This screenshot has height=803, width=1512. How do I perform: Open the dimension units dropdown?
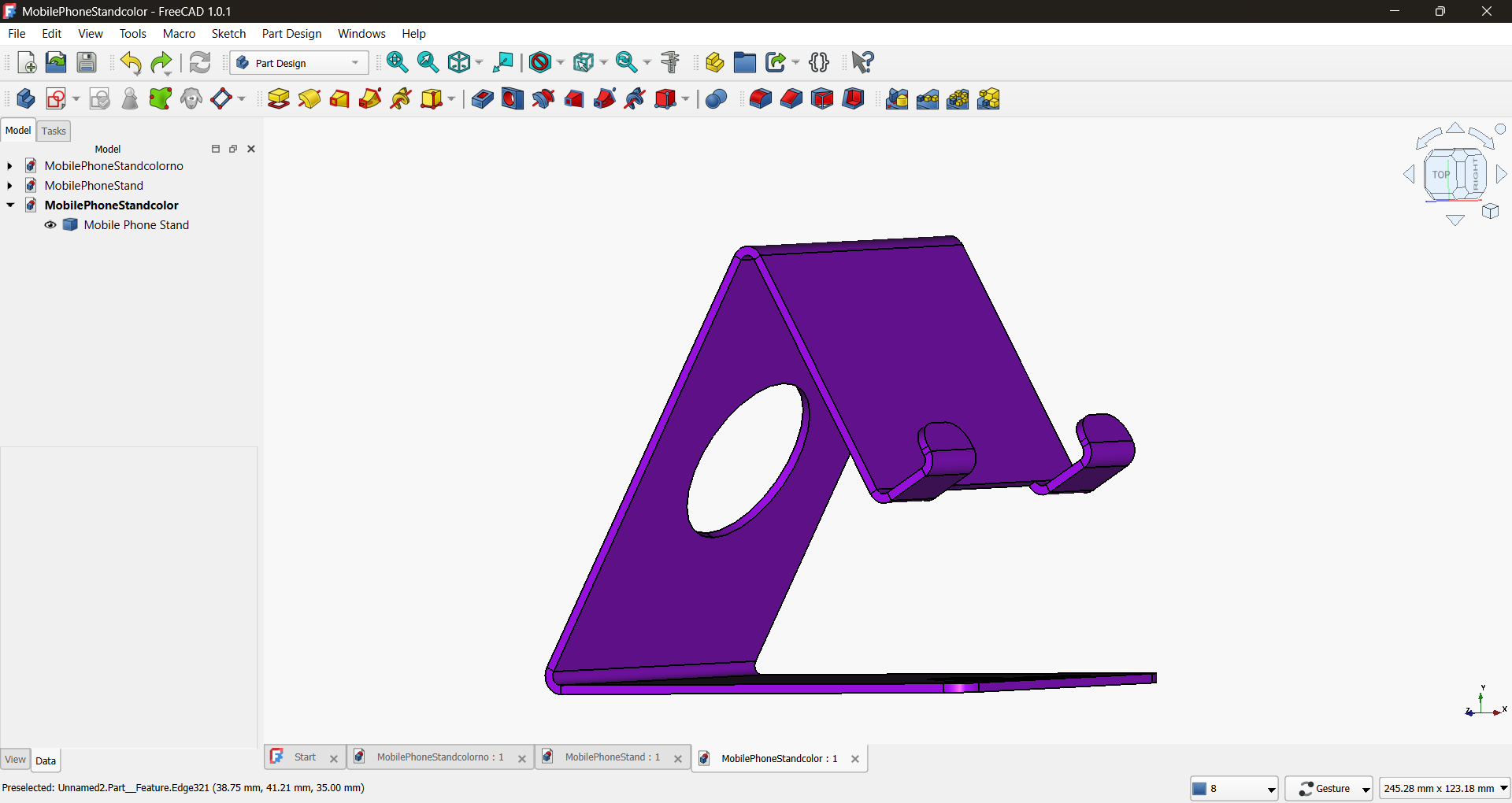click(x=1444, y=788)
